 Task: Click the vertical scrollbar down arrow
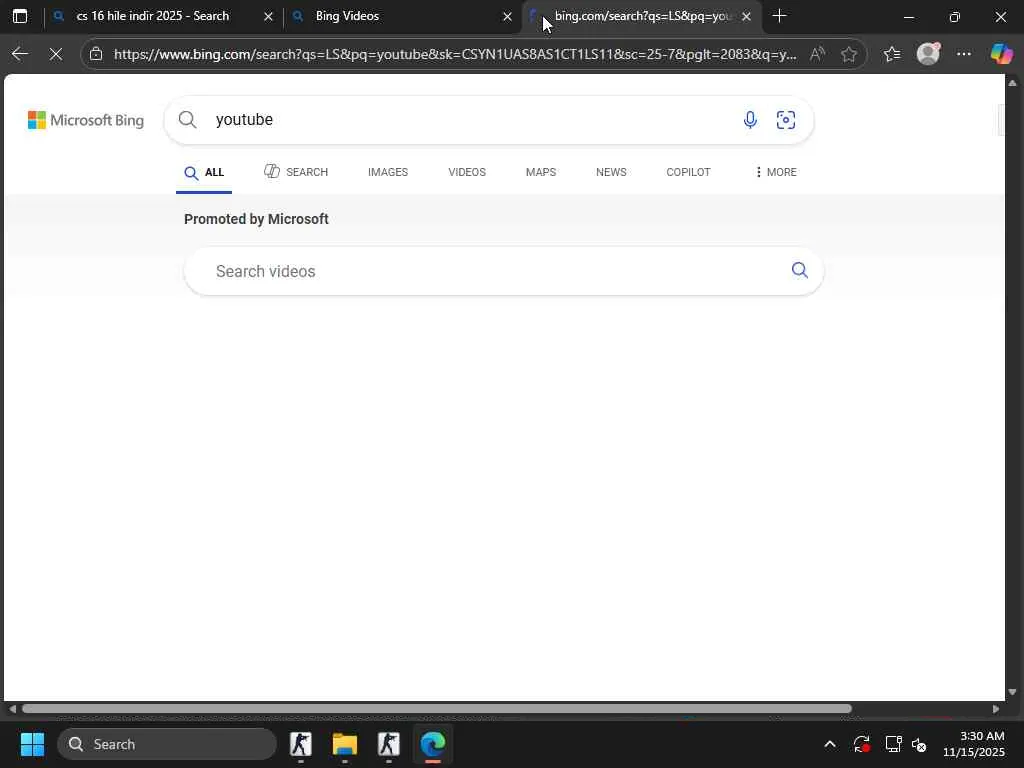[x=1012, y=692]
